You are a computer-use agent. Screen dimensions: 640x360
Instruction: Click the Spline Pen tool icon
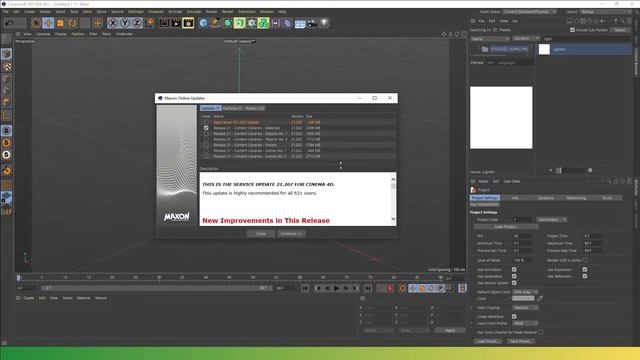(216, 23)
